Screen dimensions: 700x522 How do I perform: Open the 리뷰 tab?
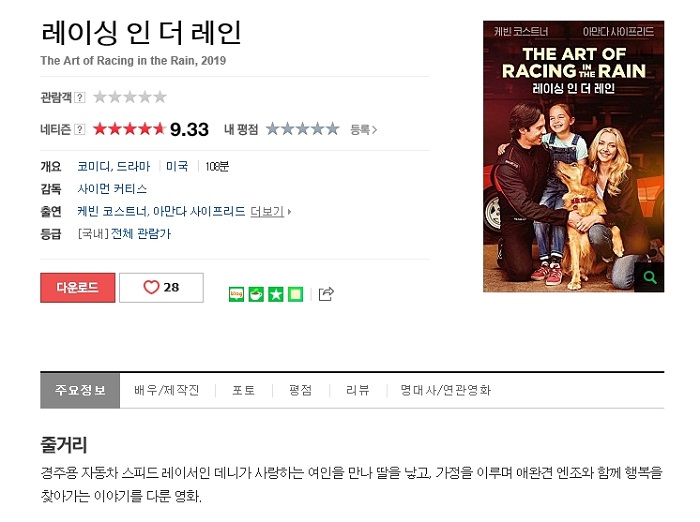click(358, 390)
